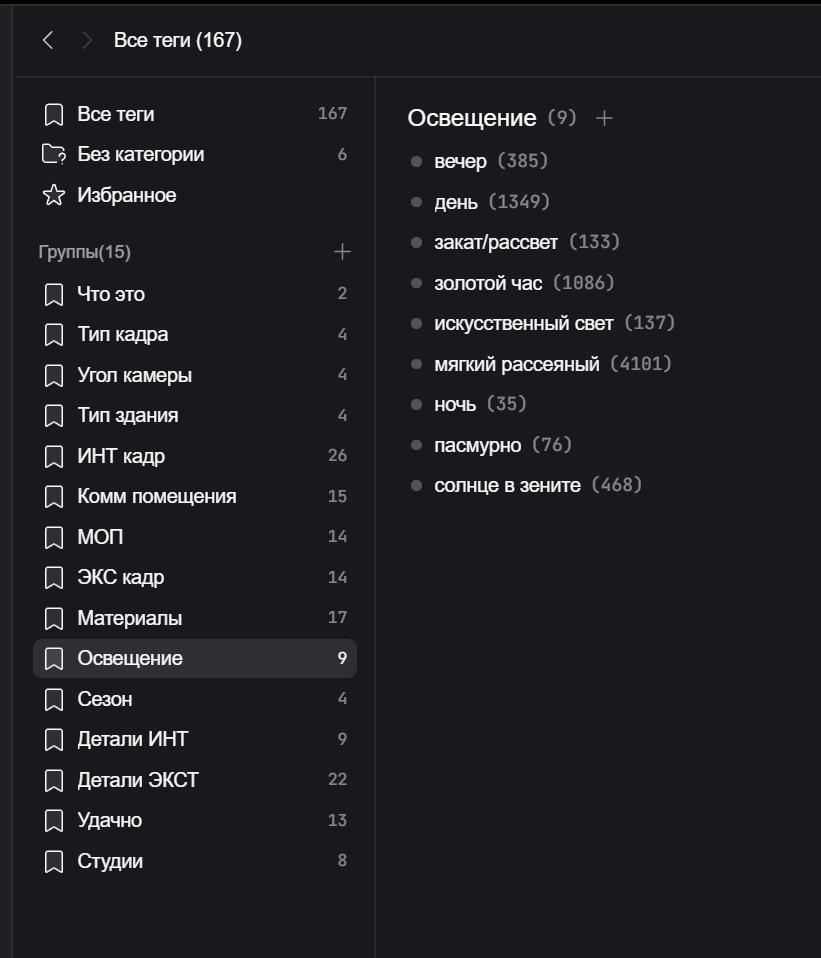Click the Освещение group heading
The width and height of the screenshot is (821, 958).
point(472,118)
